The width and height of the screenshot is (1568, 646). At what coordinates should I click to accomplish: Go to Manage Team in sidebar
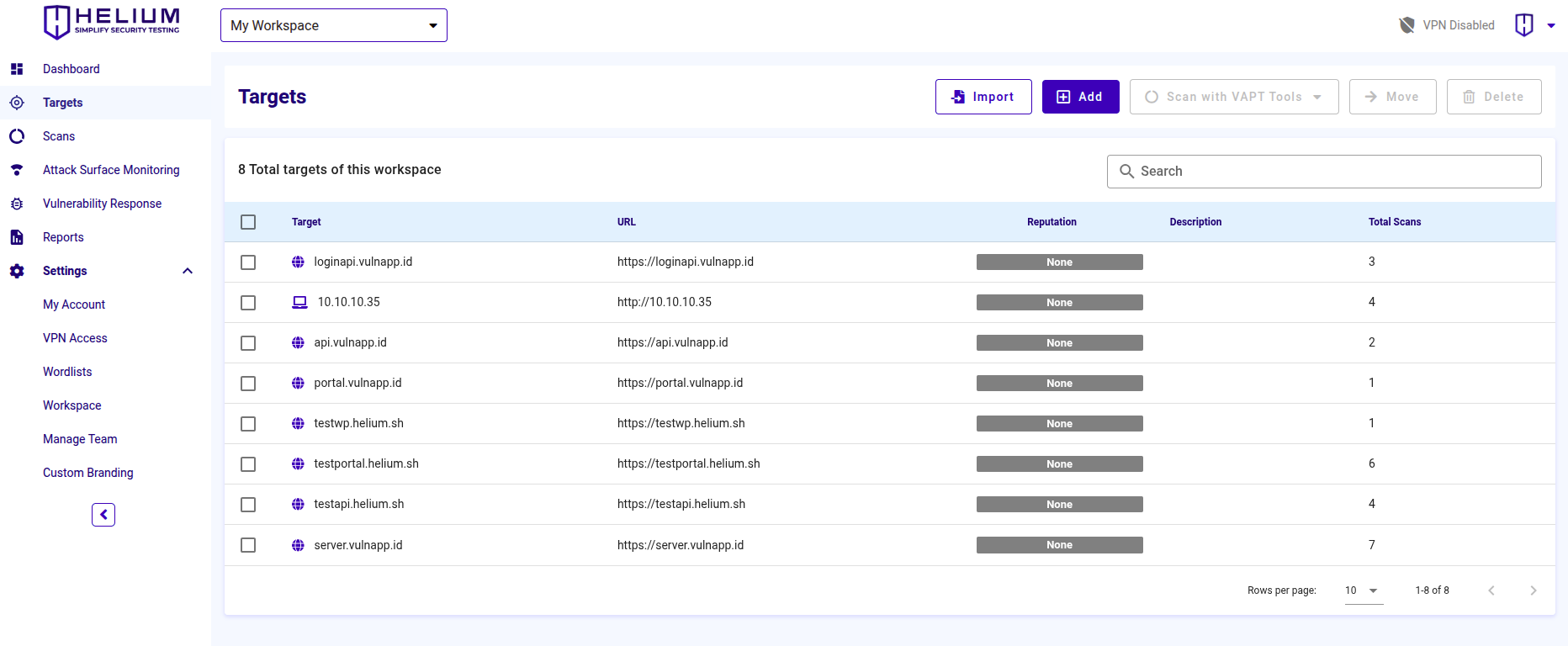click(80, 439)
